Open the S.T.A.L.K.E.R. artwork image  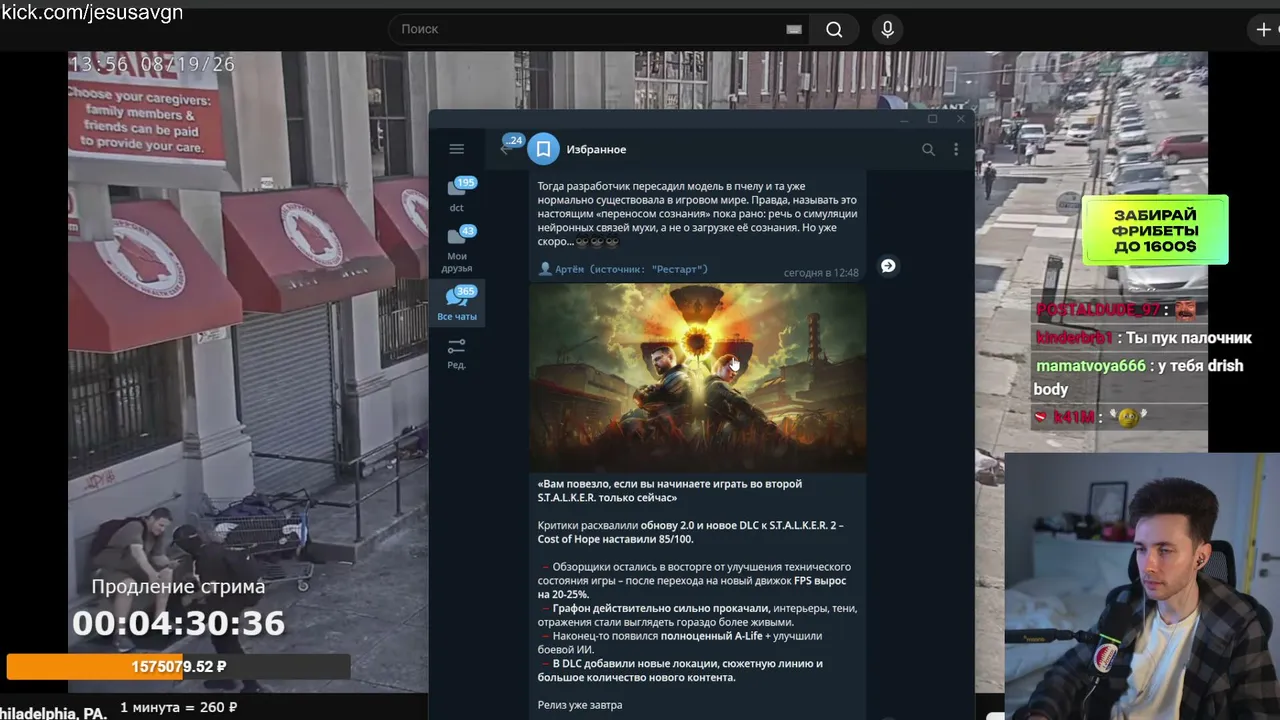(698, 377)
